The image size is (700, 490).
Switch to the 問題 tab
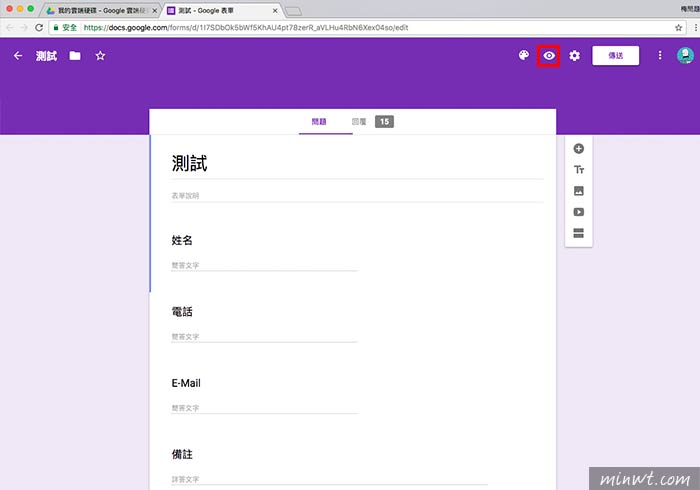coord(319,121)
